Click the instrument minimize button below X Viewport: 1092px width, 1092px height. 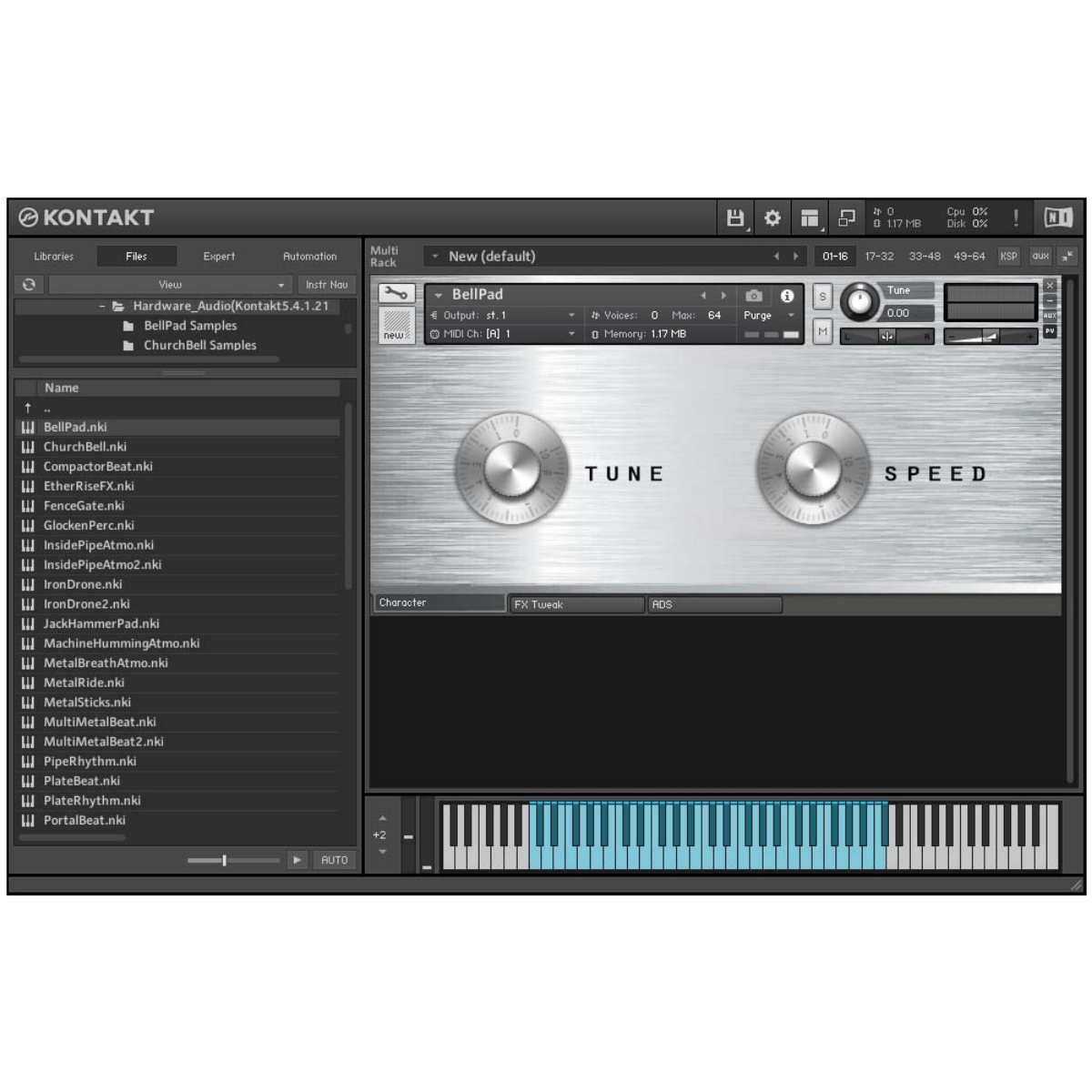pyautogui.click(x=1049, y=300)
